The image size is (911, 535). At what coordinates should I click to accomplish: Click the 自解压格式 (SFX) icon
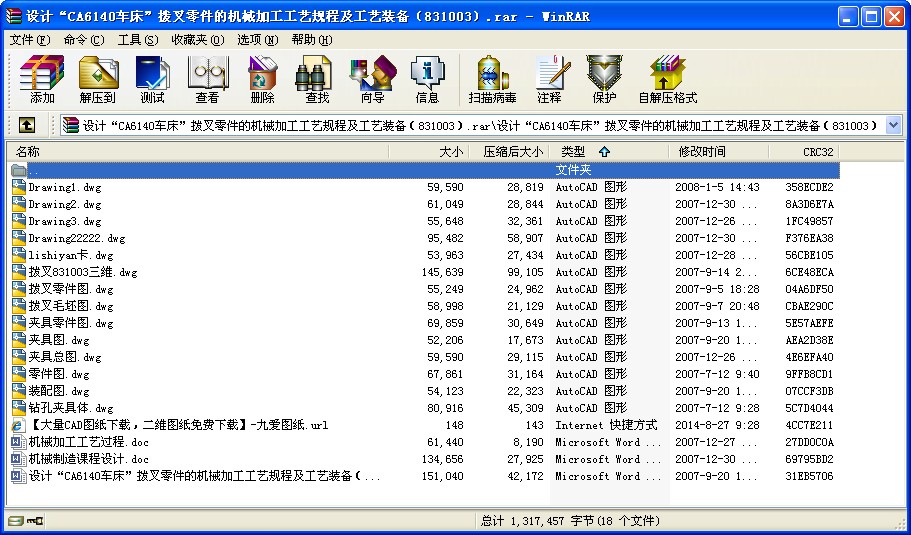[x=667, y=79]
